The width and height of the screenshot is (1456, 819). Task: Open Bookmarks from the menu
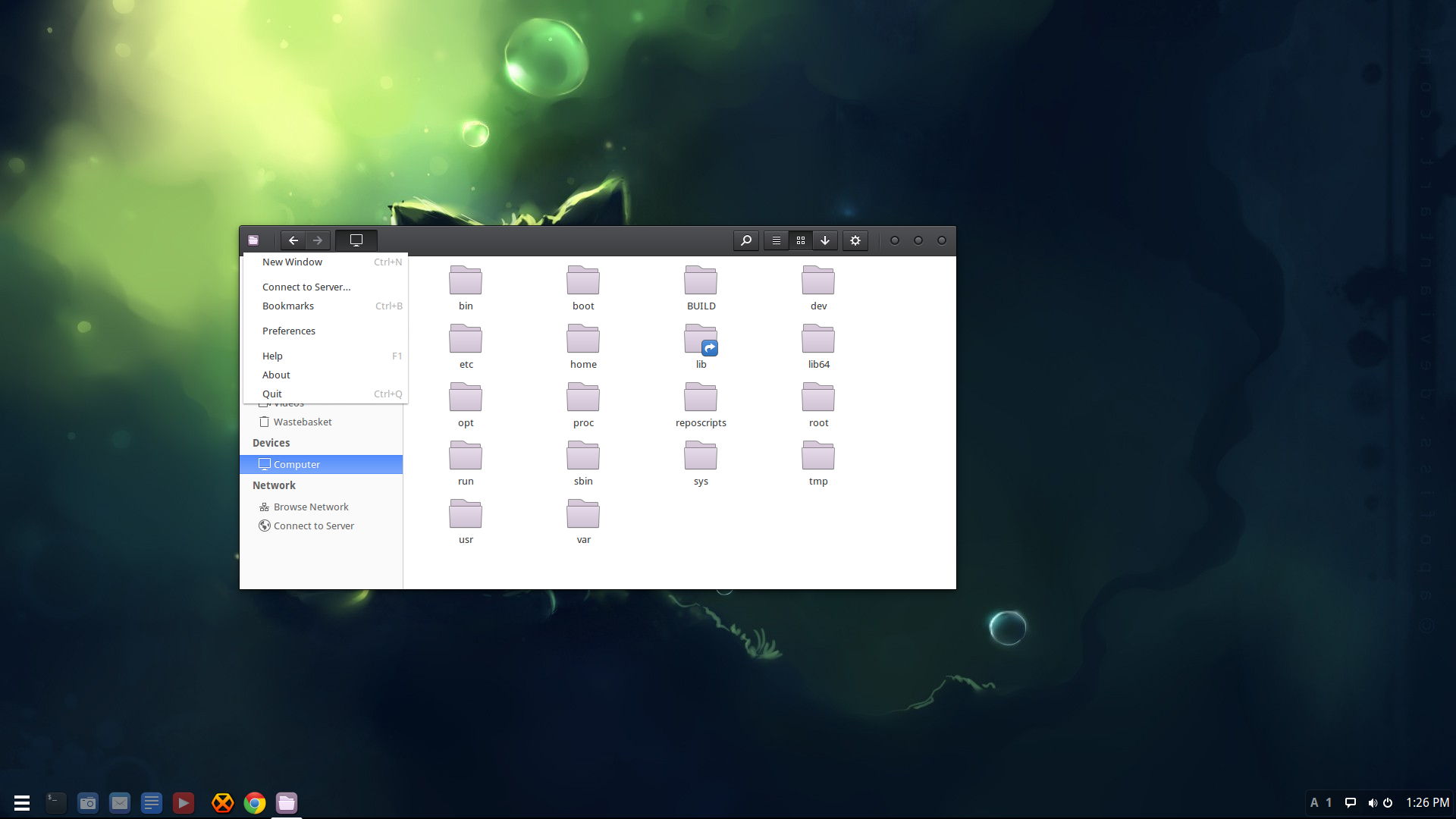coord(325,306)
